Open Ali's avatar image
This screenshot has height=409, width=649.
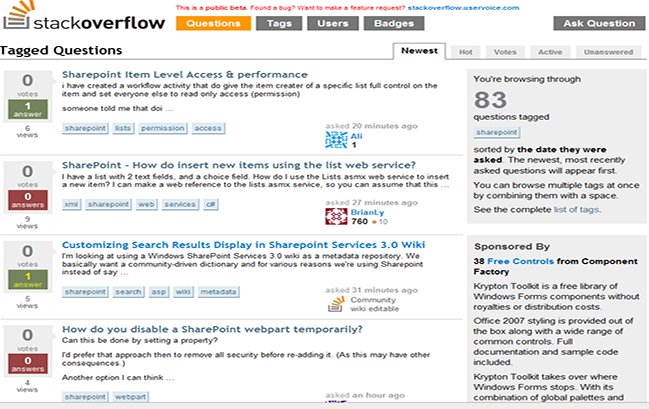pyautogui.click(x=336, y=140)
